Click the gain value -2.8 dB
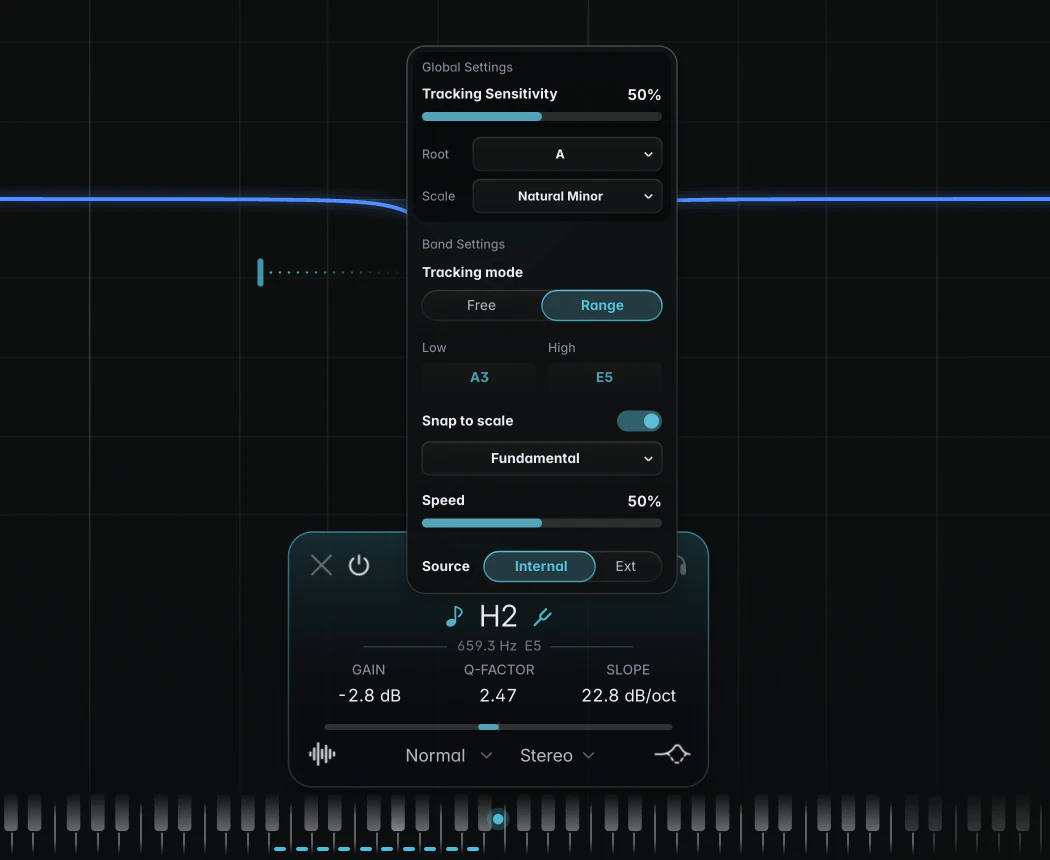 click(x=370, y=696)
